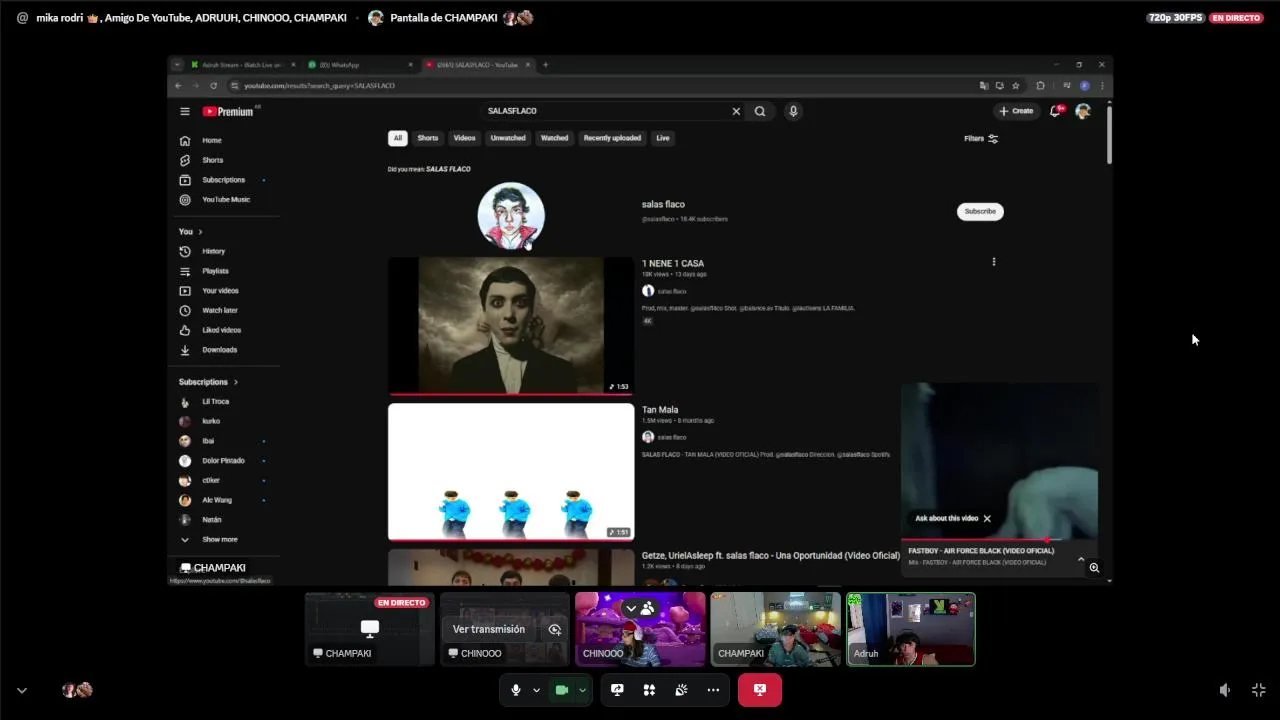Click the magnifier zoom icon on the stream
The image size is (1280, 720).
click(1094, 568)
